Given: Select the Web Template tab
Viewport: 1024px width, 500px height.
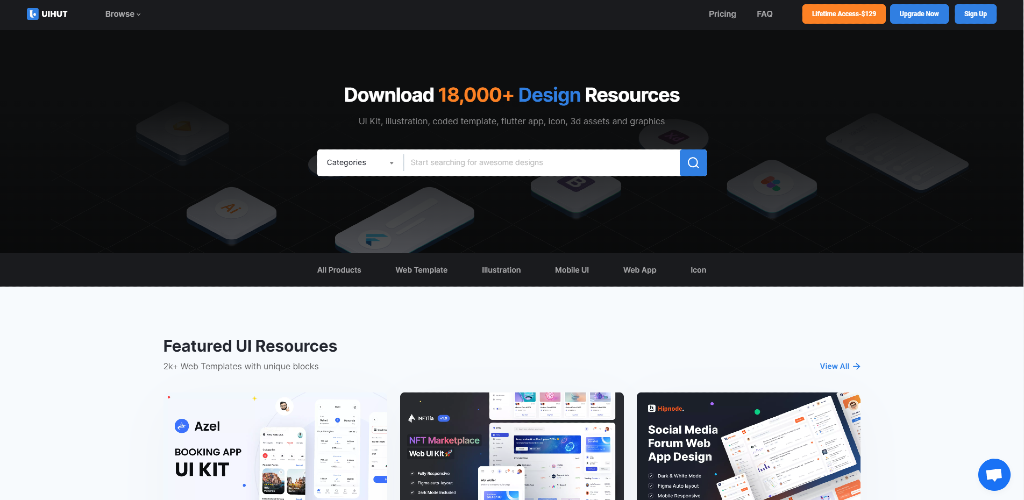Looking at the screenshot, I should pyautogui.click(x=421, y=270).
